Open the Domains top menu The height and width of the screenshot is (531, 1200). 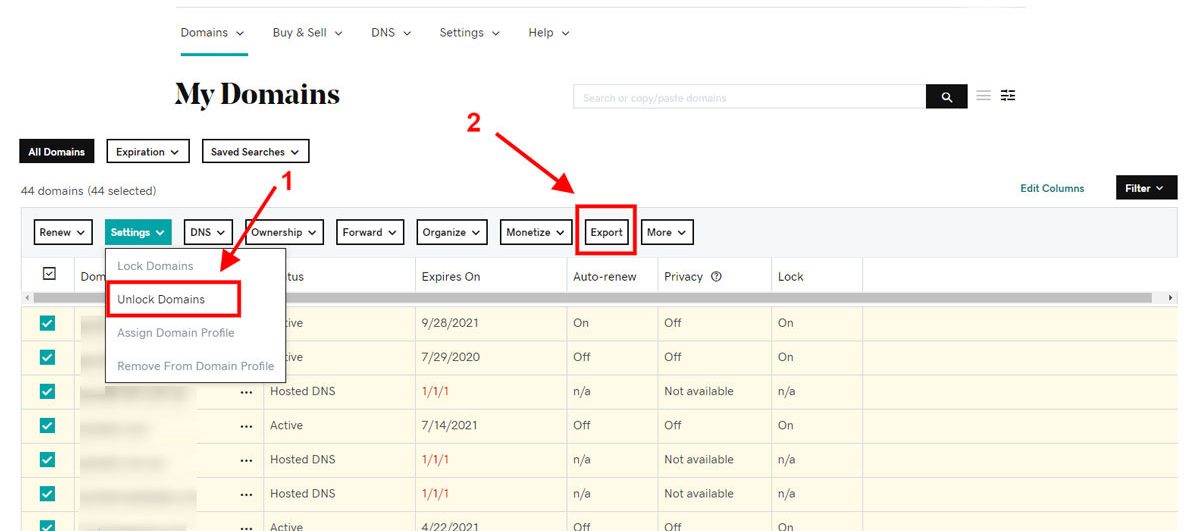tap(212, 33)
